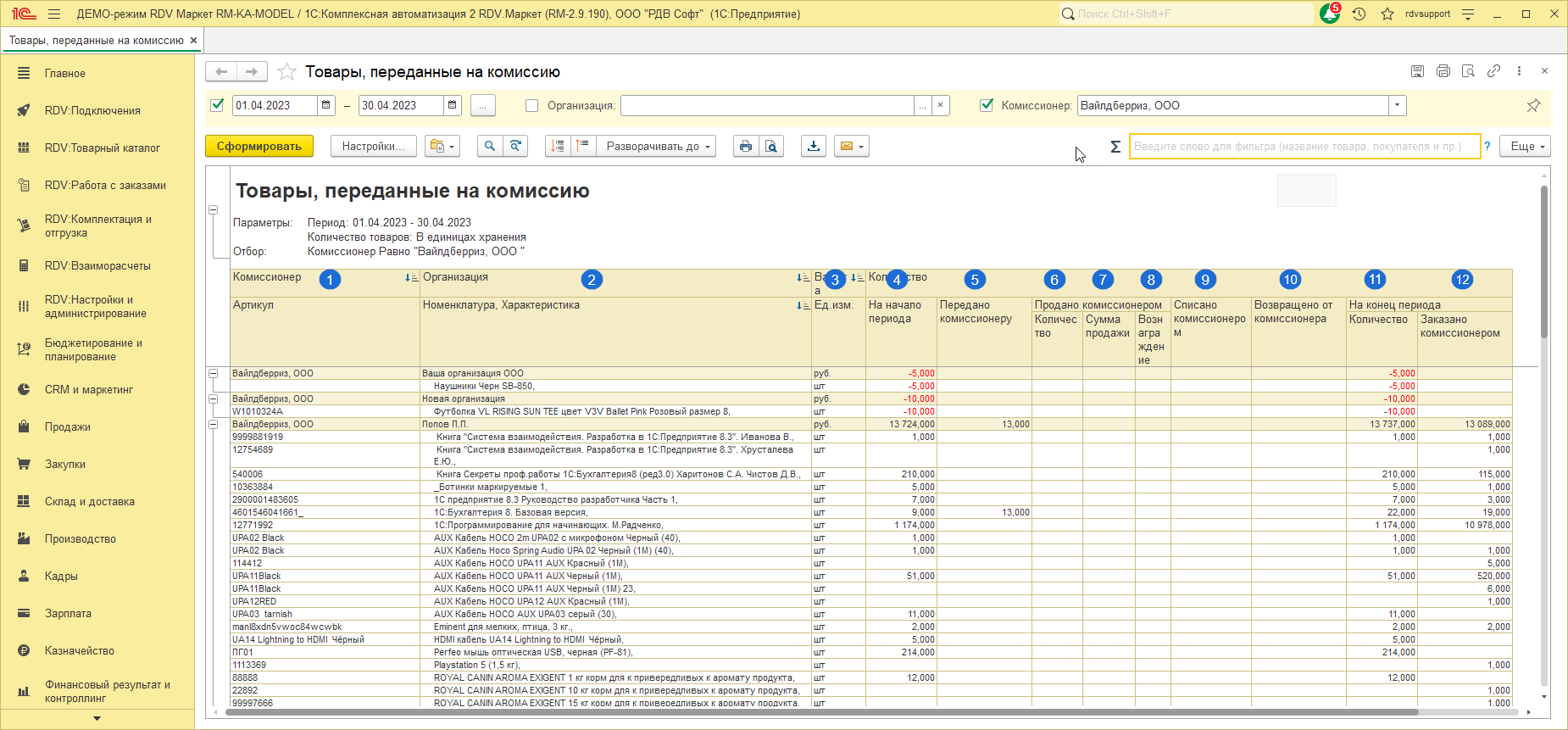
Task: Uncheck the Комиссионер filter checkbox
Action: [x=986, y=105]
